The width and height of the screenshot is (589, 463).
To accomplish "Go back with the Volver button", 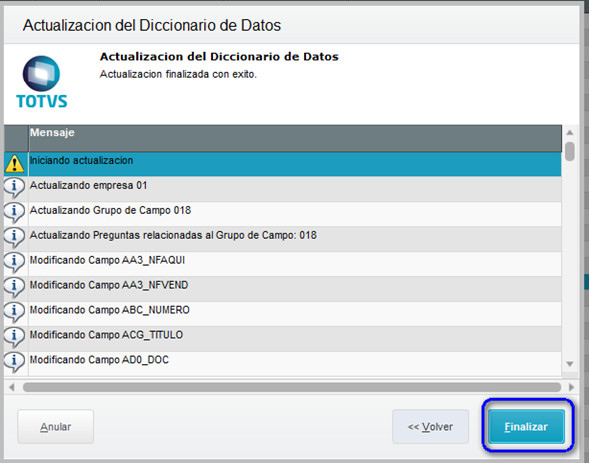I will click(x=430, y=427).
